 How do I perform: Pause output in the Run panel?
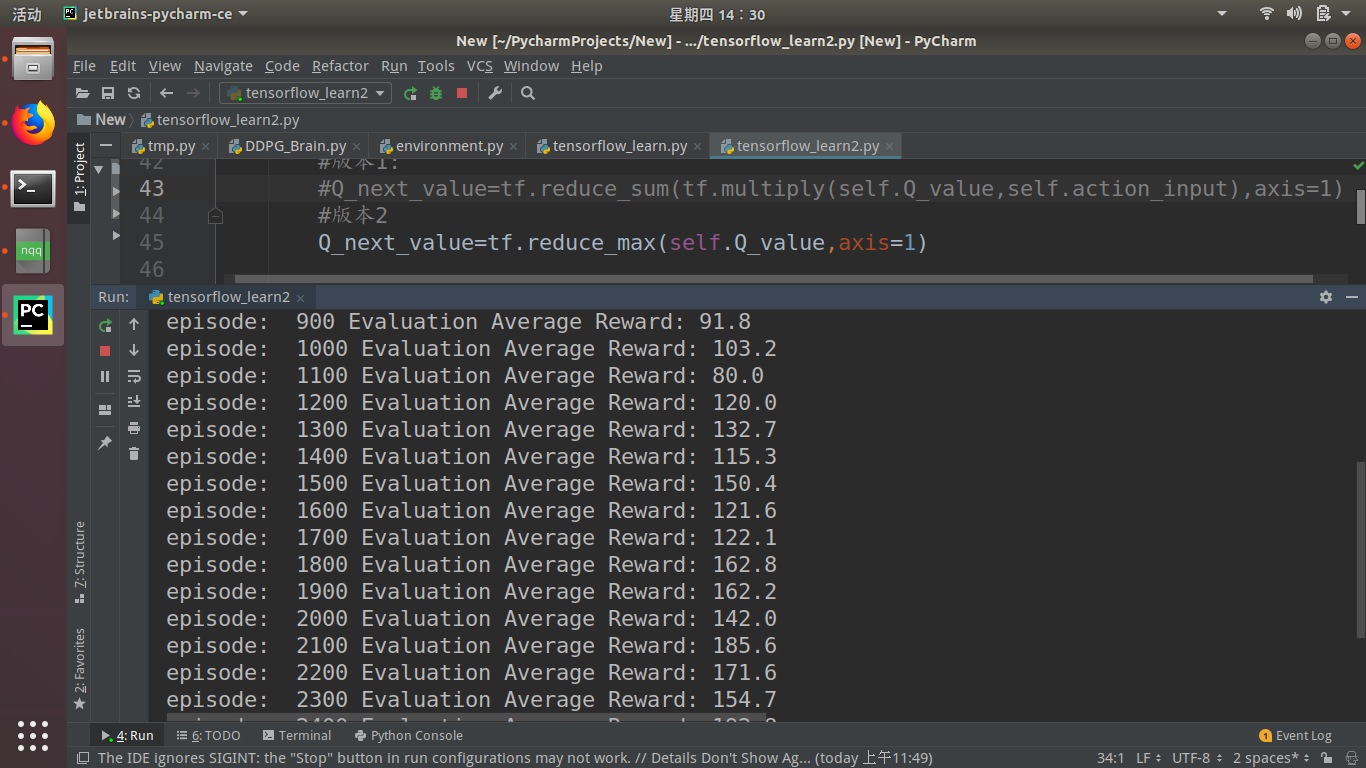[105, 376]
